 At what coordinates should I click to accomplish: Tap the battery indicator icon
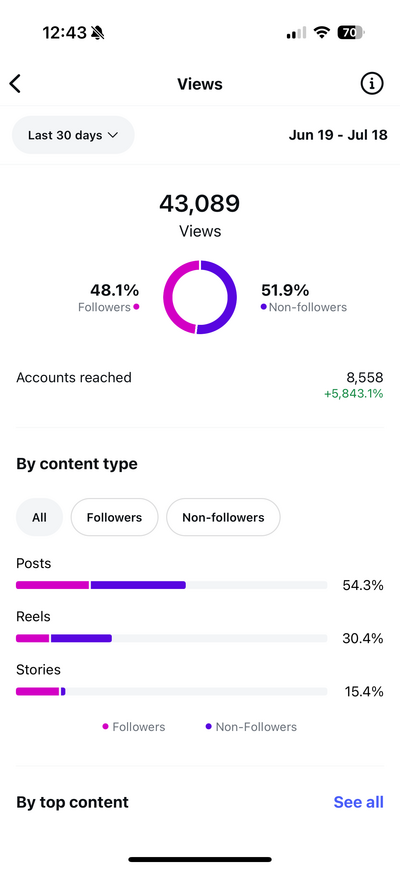tap(351, 33)
